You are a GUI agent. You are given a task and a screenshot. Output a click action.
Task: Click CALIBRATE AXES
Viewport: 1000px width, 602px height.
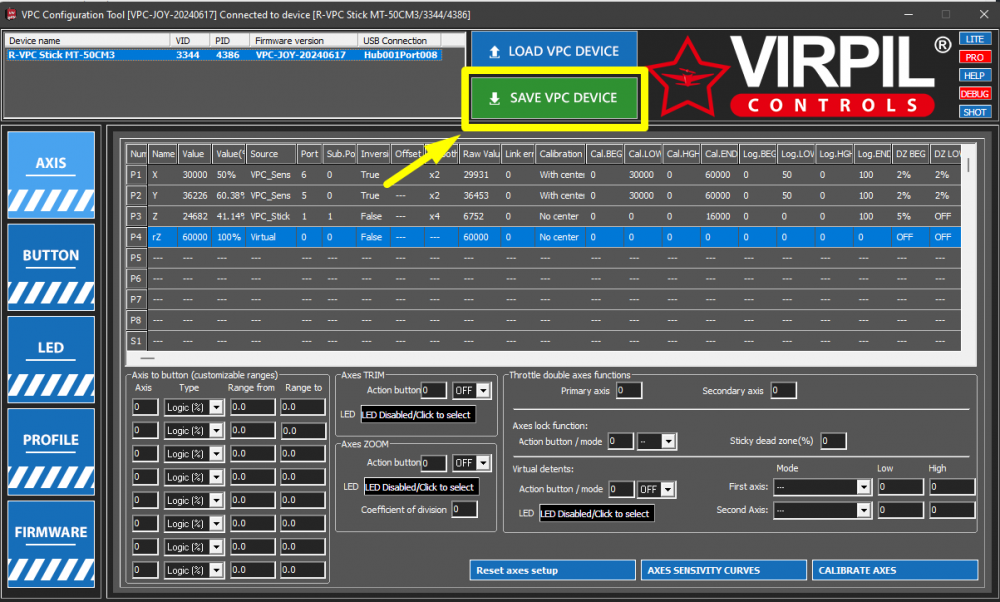click(x=895, y=570)
